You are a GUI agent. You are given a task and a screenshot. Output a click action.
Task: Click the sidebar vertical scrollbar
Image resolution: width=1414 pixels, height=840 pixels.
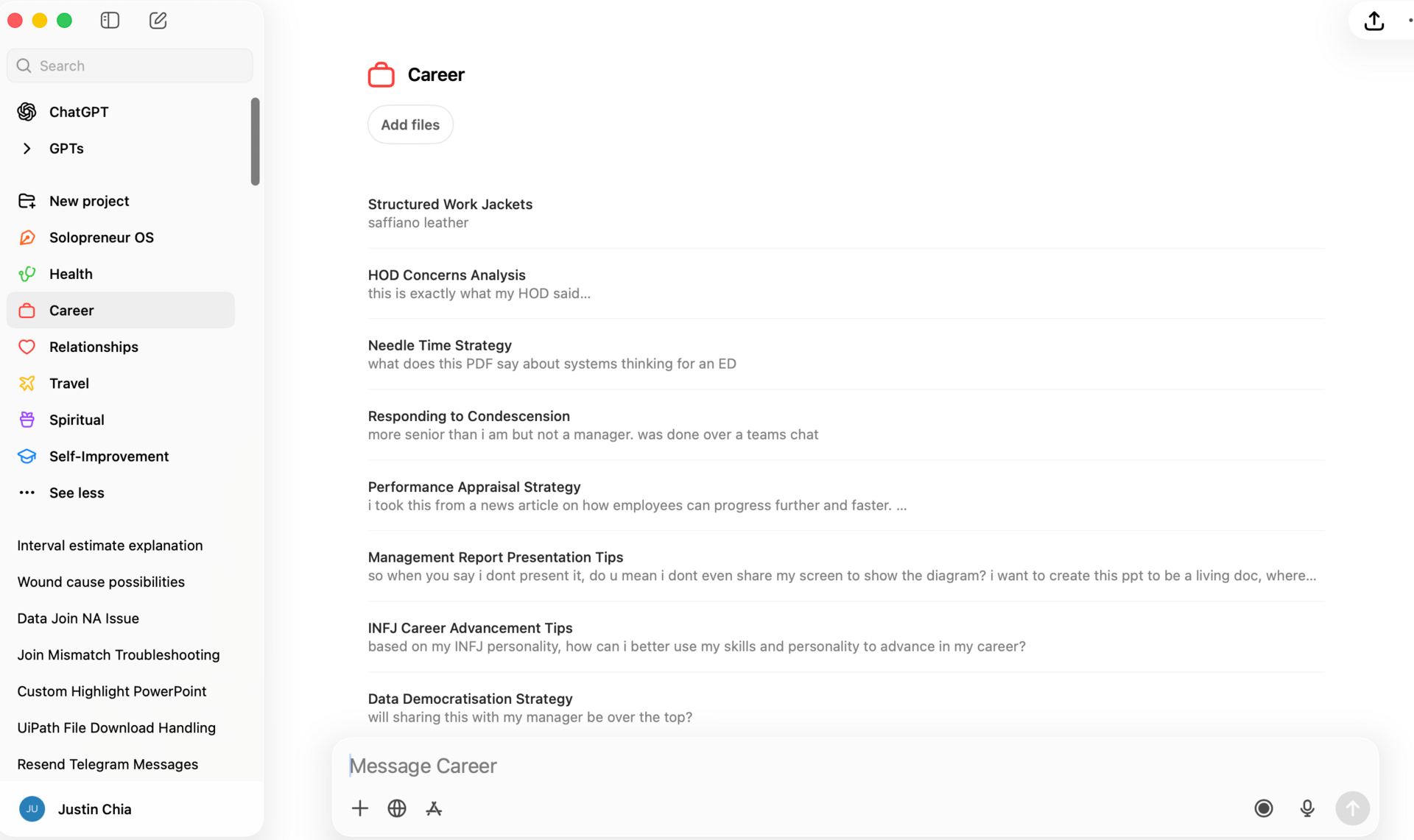(255, 141)
